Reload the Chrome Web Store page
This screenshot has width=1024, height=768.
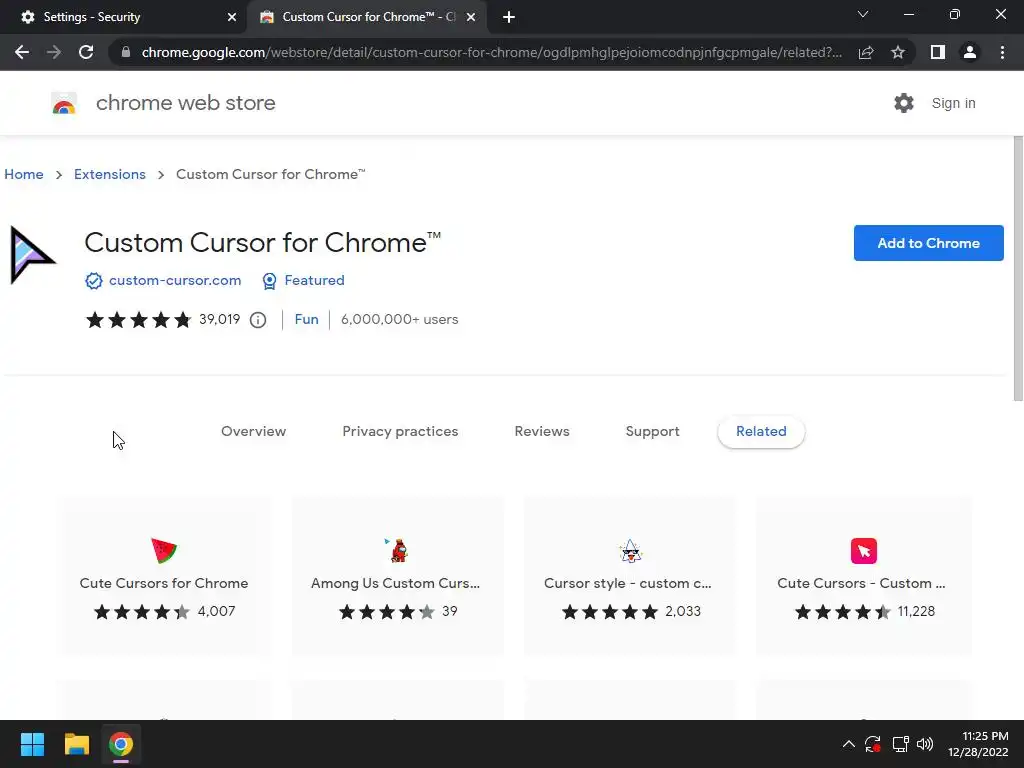pos(86,52)
